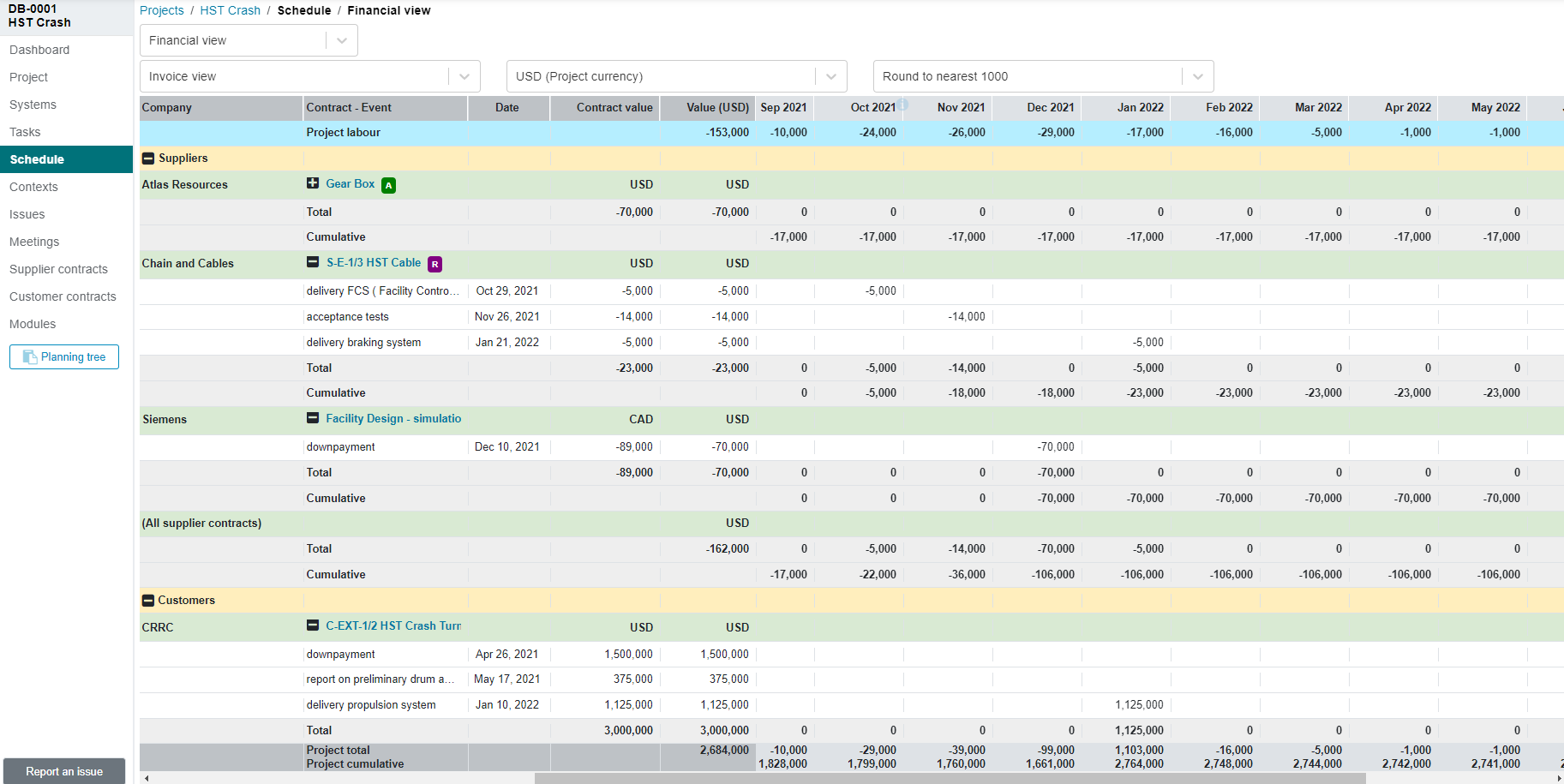Click the green A badge beside Gear Box
Image resolution: width=1564 pixels, height=784 pixels.
pyautogui.click(x=388, y=185)
